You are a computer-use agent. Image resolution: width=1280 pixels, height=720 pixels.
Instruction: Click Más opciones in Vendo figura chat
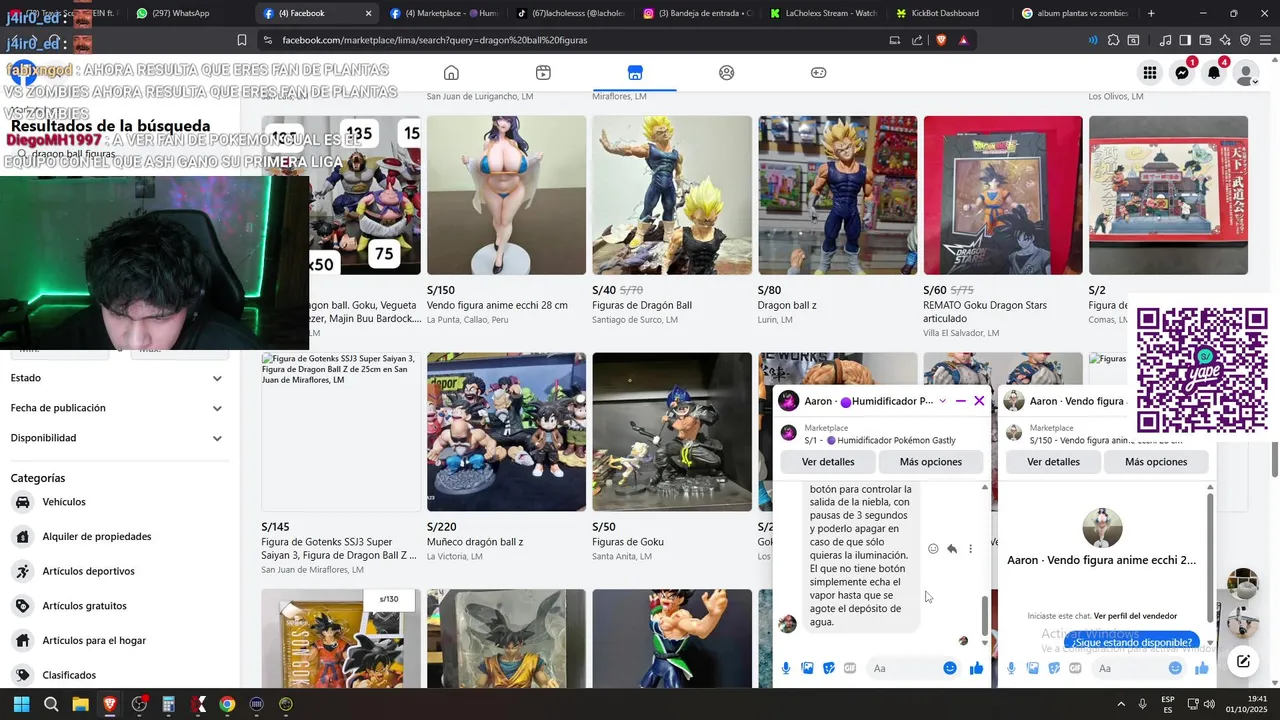coord(1155,462)
